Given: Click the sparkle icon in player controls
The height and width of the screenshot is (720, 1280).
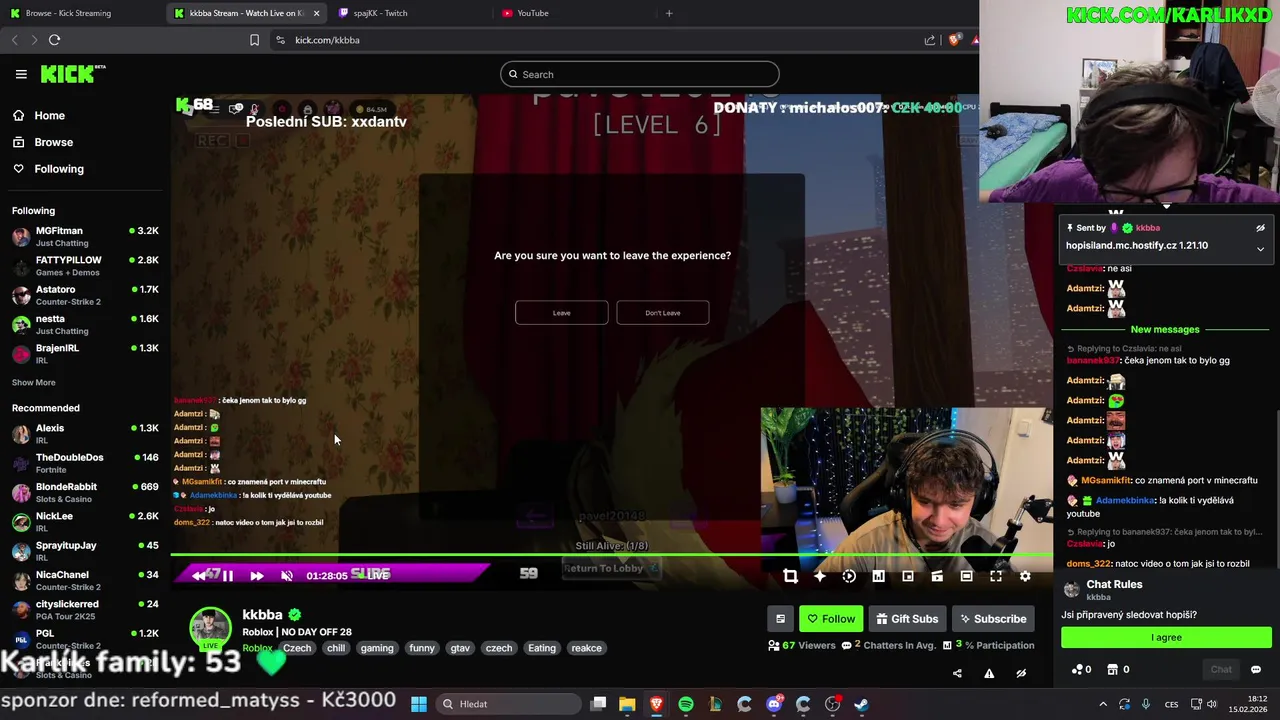Looking at the screenshot, I should (x=819, y=576).
